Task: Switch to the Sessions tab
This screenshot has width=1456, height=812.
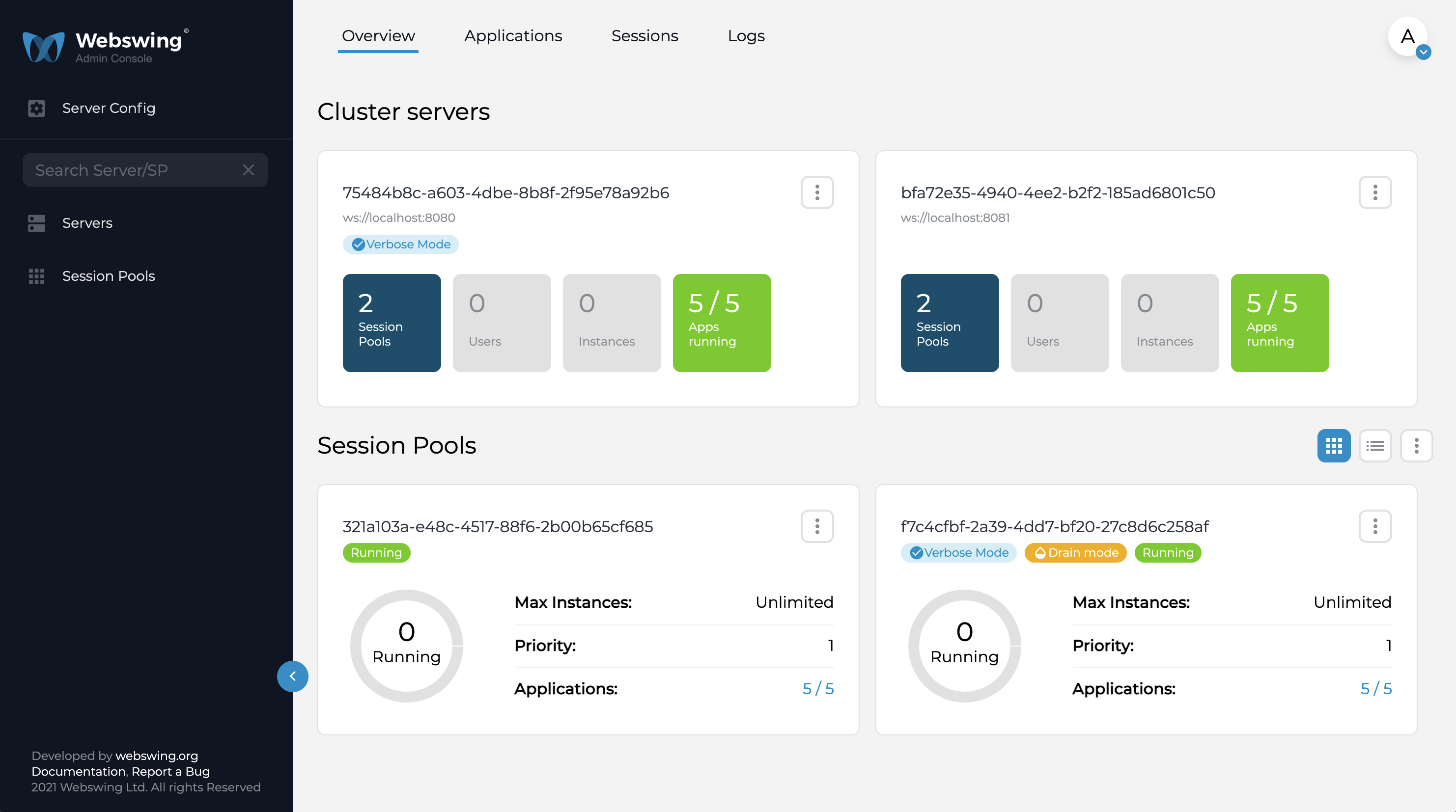Action: click(645, 36)
